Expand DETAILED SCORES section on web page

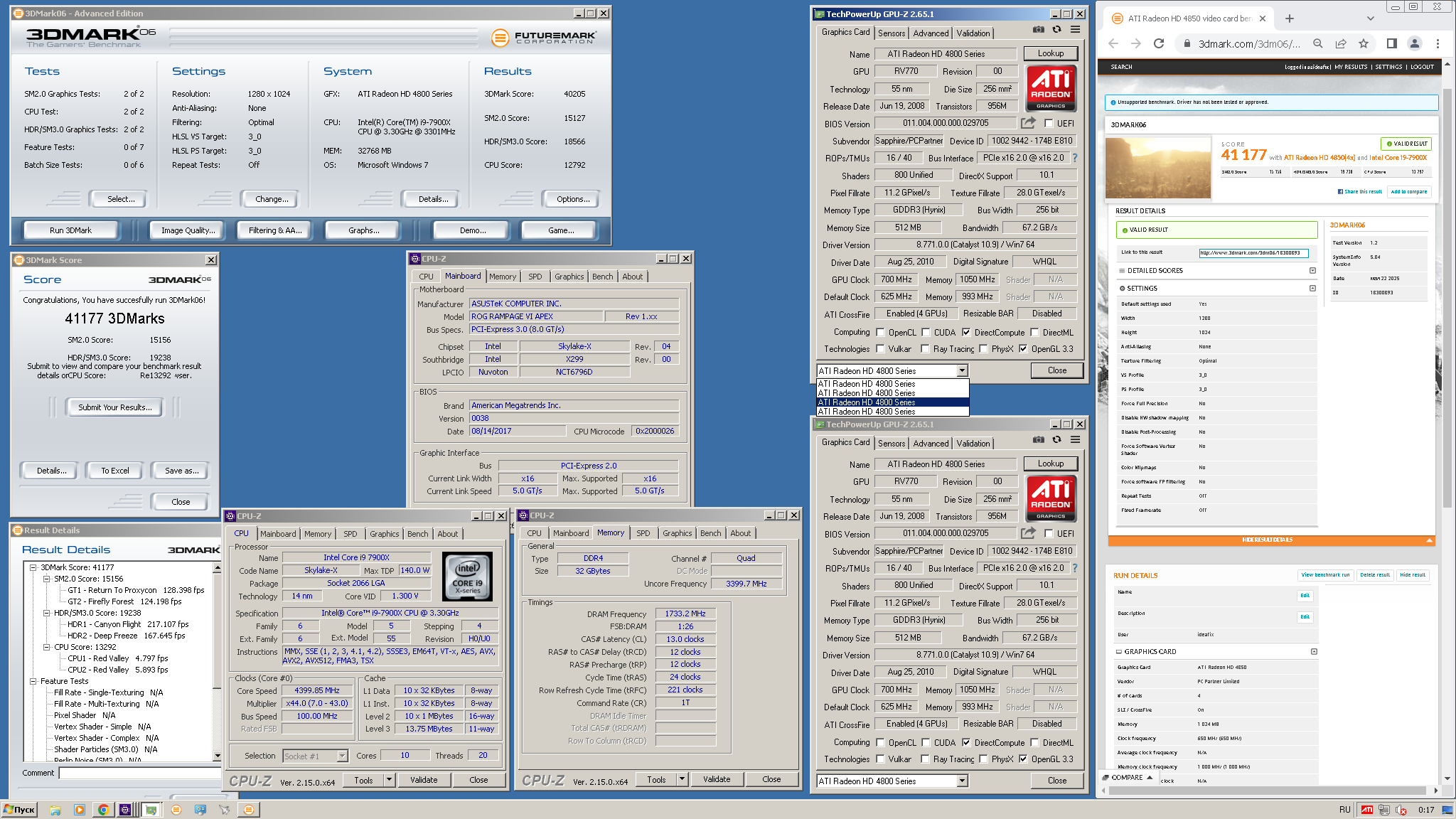point(1312,270)
